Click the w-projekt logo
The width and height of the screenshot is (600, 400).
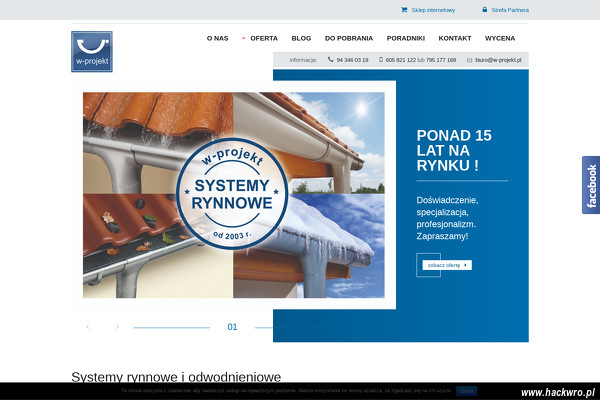92,52
